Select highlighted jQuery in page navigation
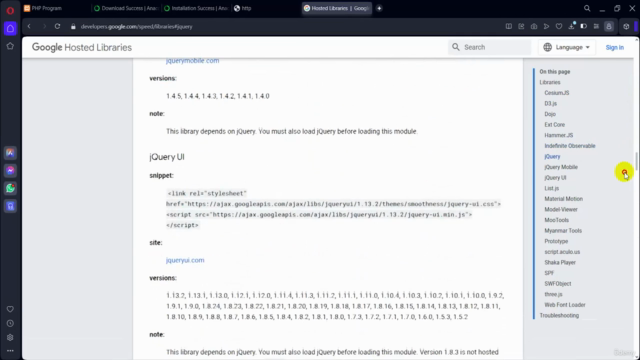This screenshot has width=640, height=360. coord(552,156)
